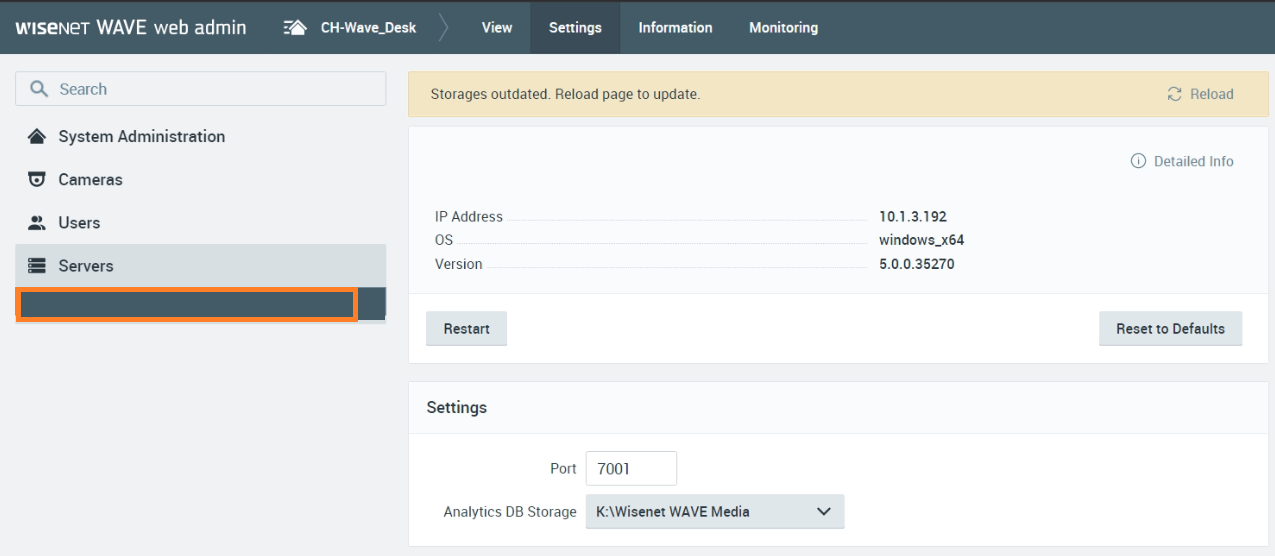Click the Analytics DB Storage label
Viewport: 1275px width, 556px height.
510,511
